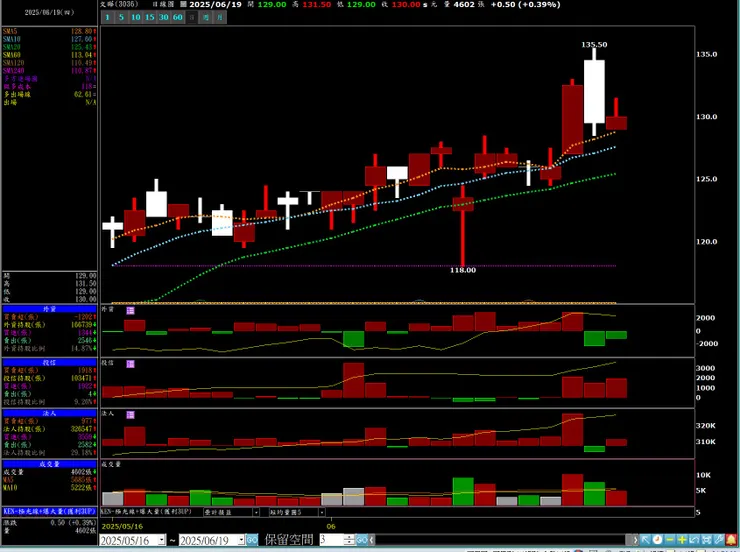Switch to 60-minute timeframe tab
The image size is (740, 552).
click(x=177, y=17)
